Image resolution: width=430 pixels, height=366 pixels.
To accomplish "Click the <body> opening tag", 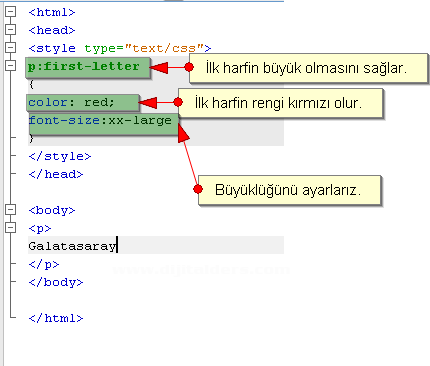I will coord(52,210).
